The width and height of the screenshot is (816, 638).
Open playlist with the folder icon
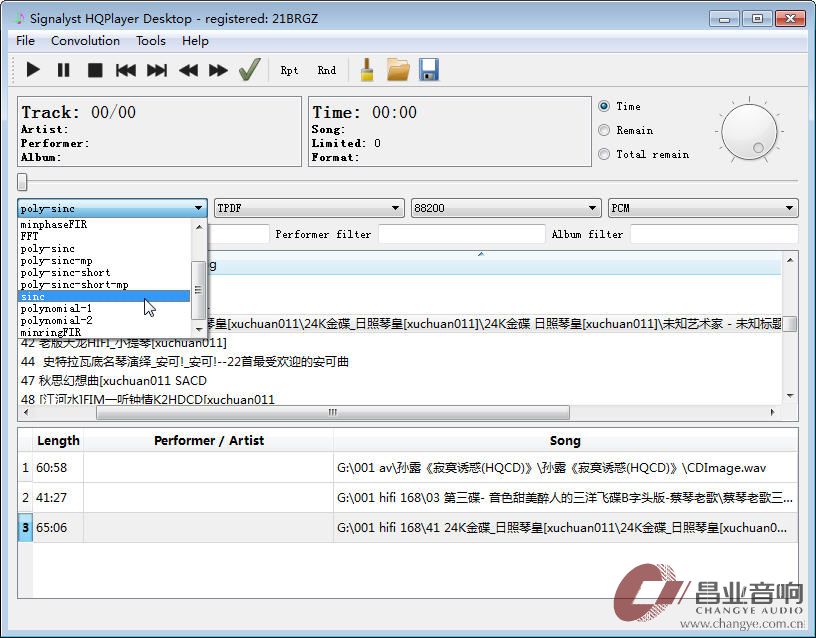pyautogui.click(x=398, y=70)
